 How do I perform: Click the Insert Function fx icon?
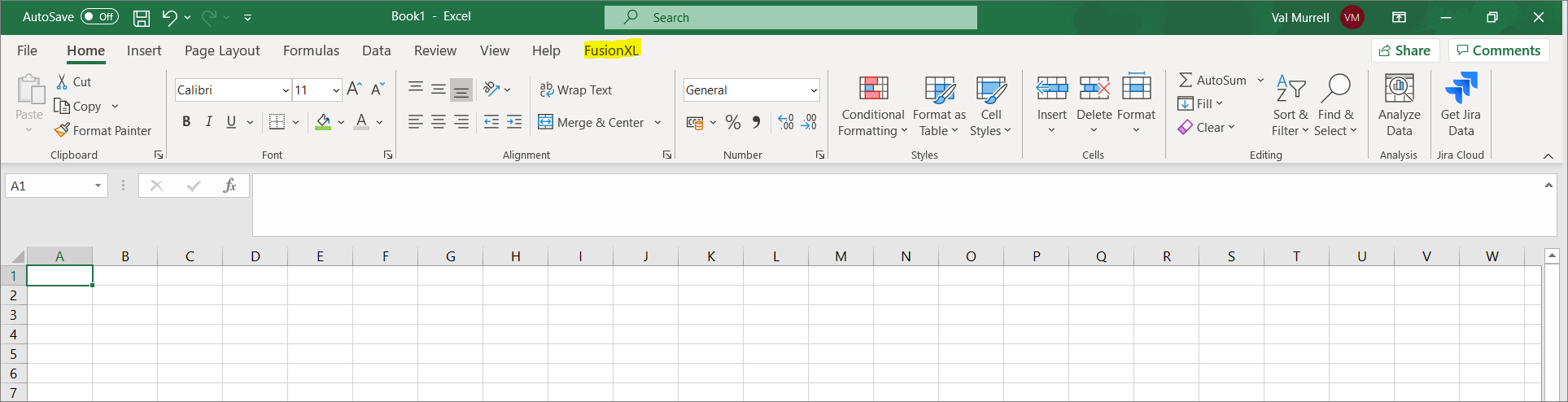click(229, 186)
